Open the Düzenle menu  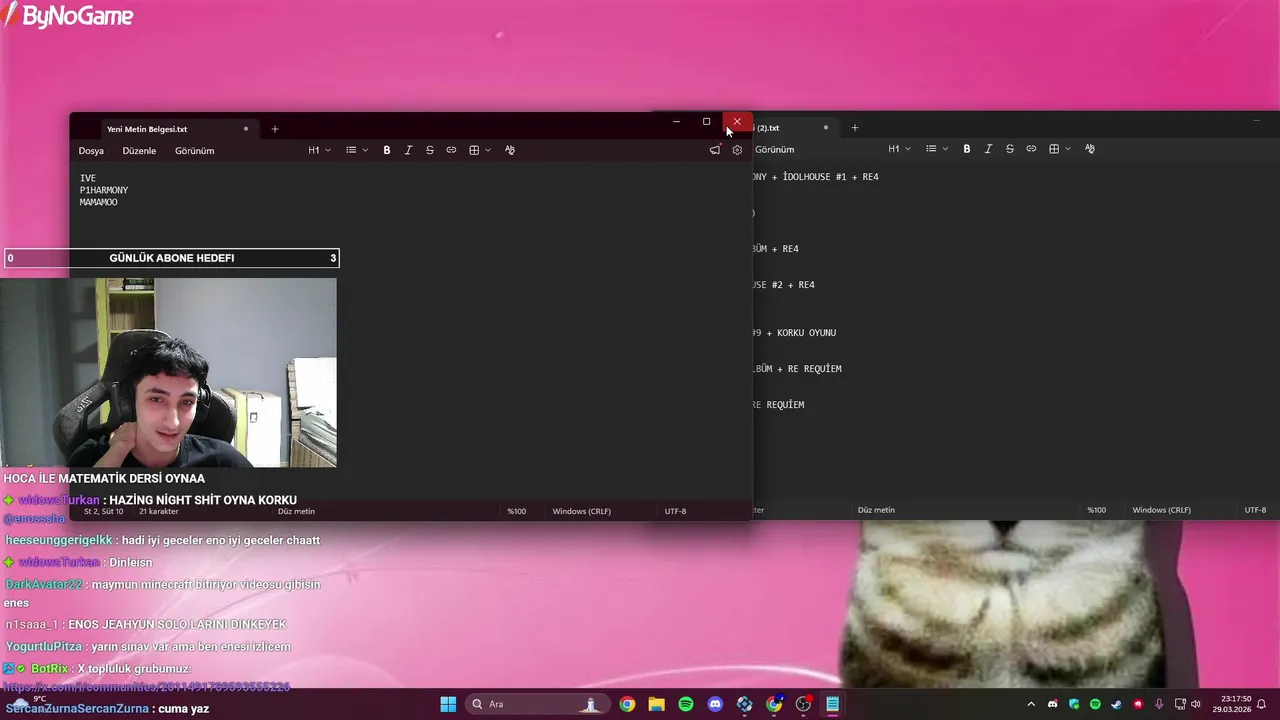pyautogui.click(x=139, y=151)
